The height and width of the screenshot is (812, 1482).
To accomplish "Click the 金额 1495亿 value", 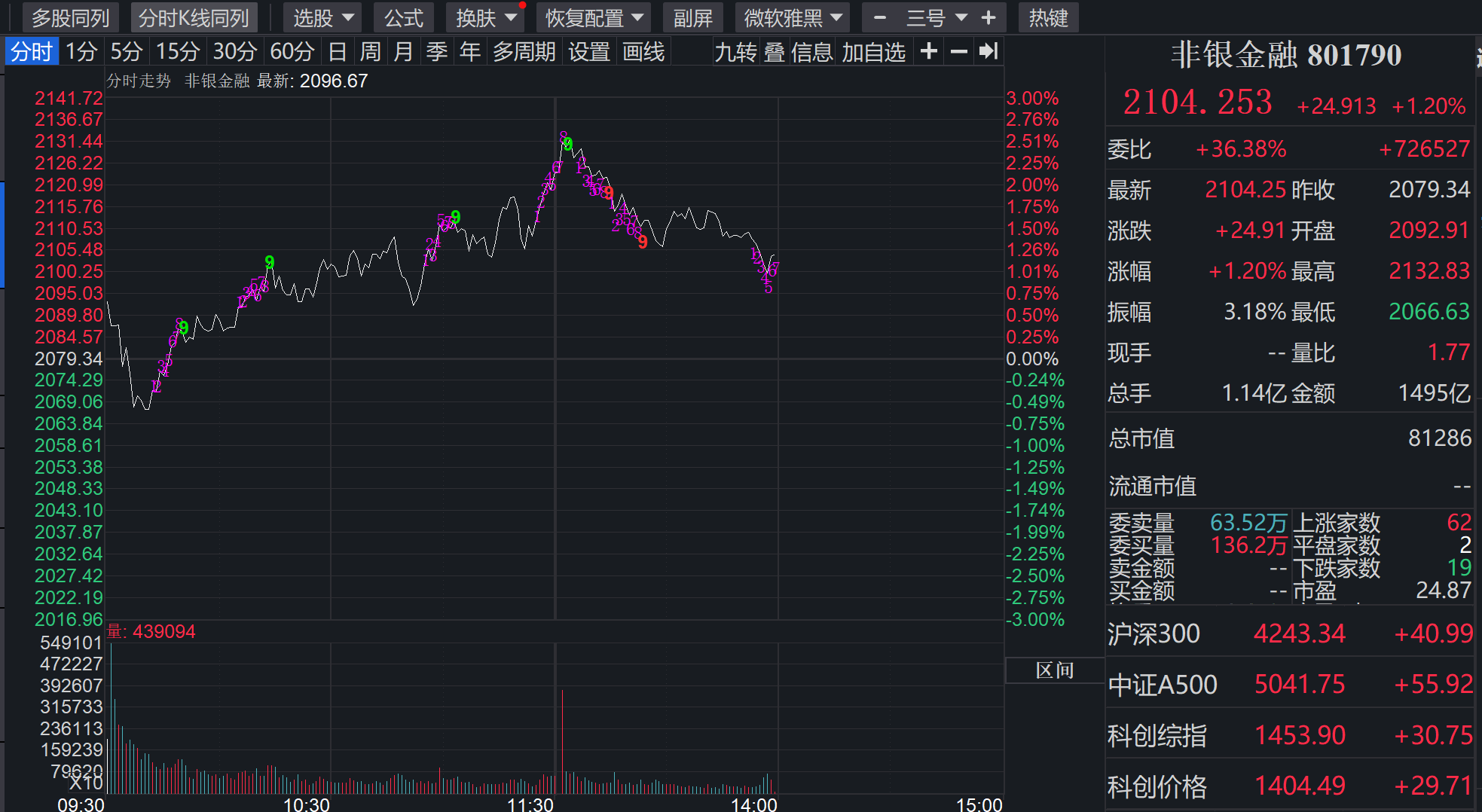I will [x=1435, y=392].
